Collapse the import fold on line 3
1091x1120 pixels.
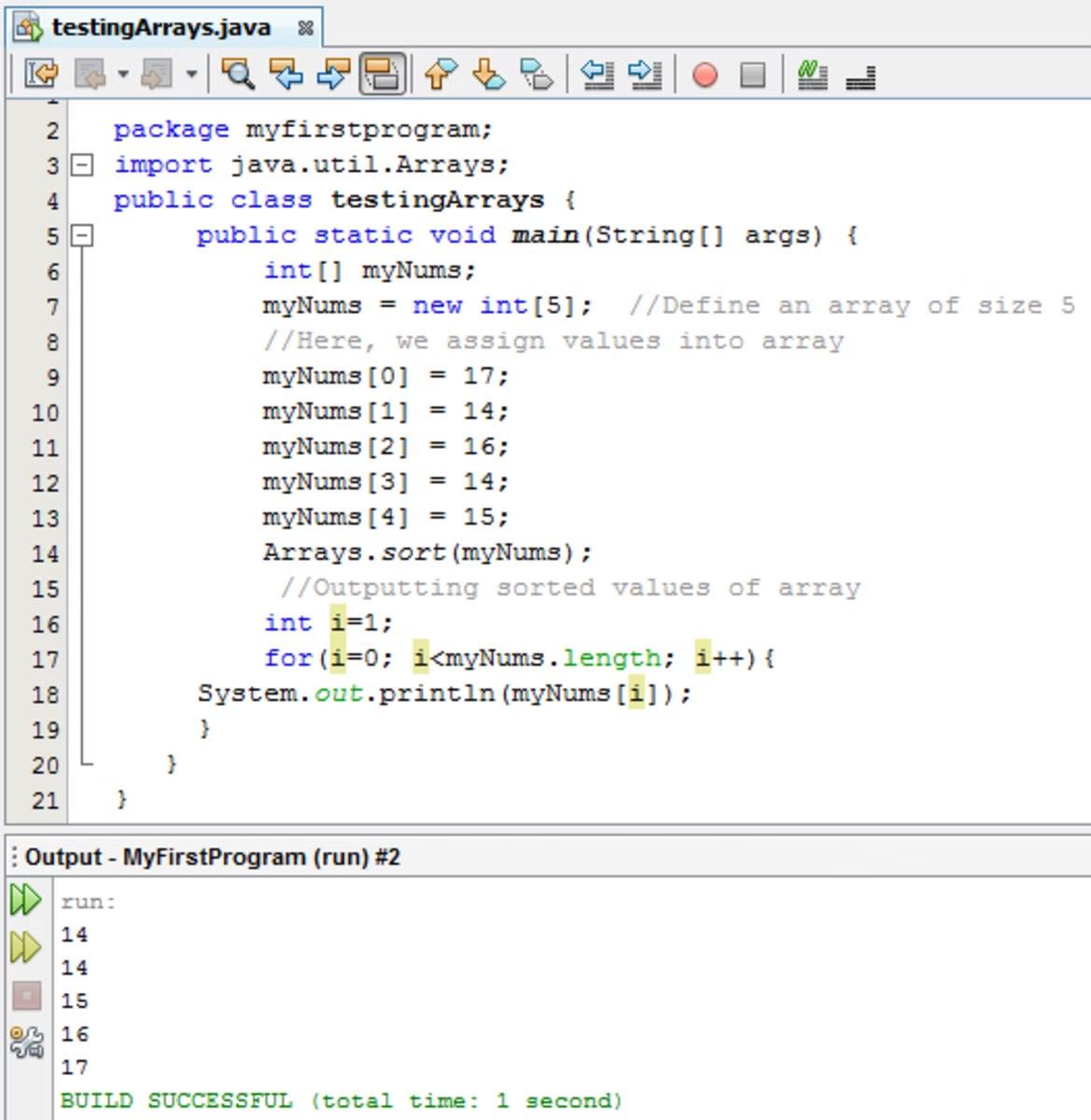(x=83, y=165)
